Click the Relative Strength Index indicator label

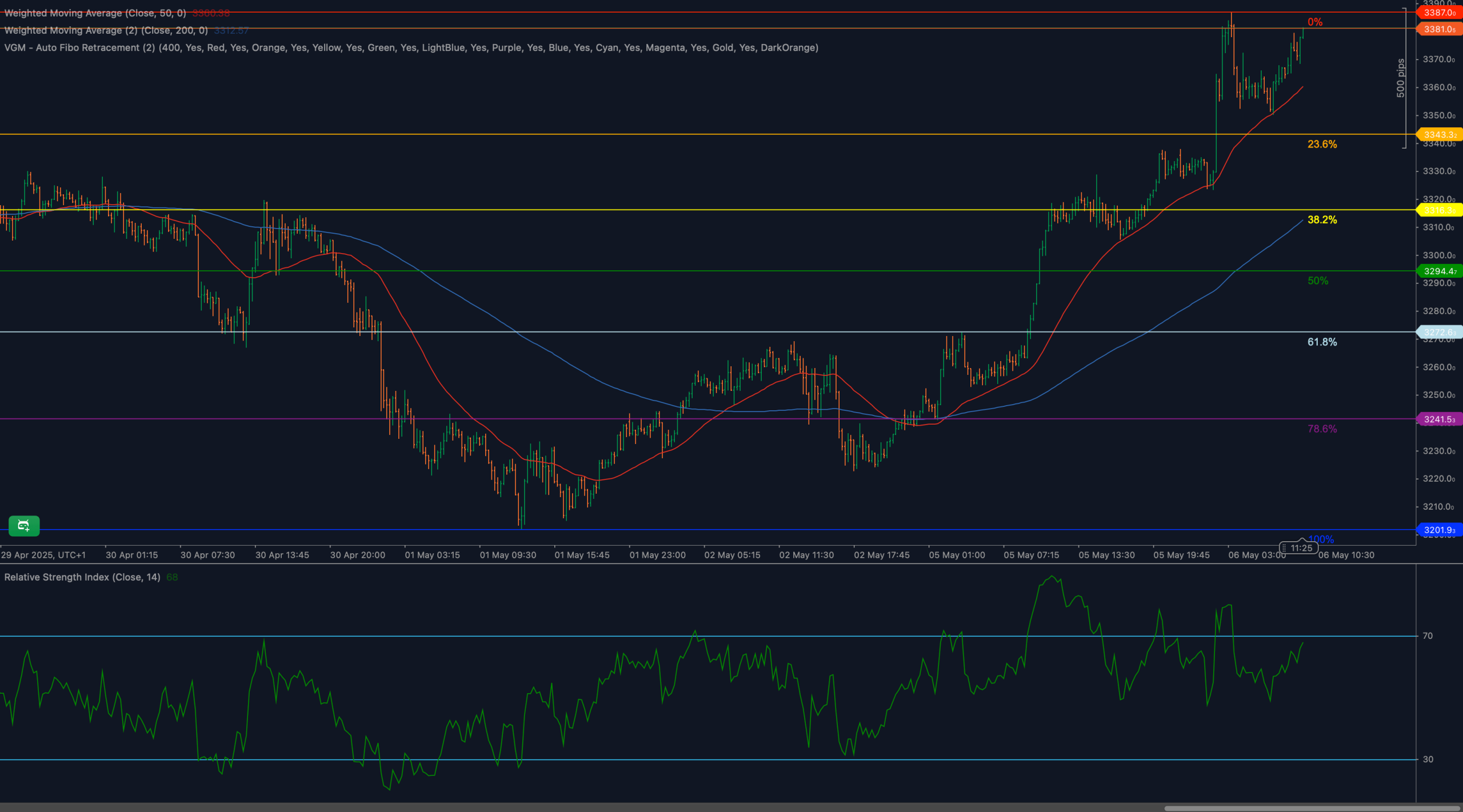tap(82, 577)
